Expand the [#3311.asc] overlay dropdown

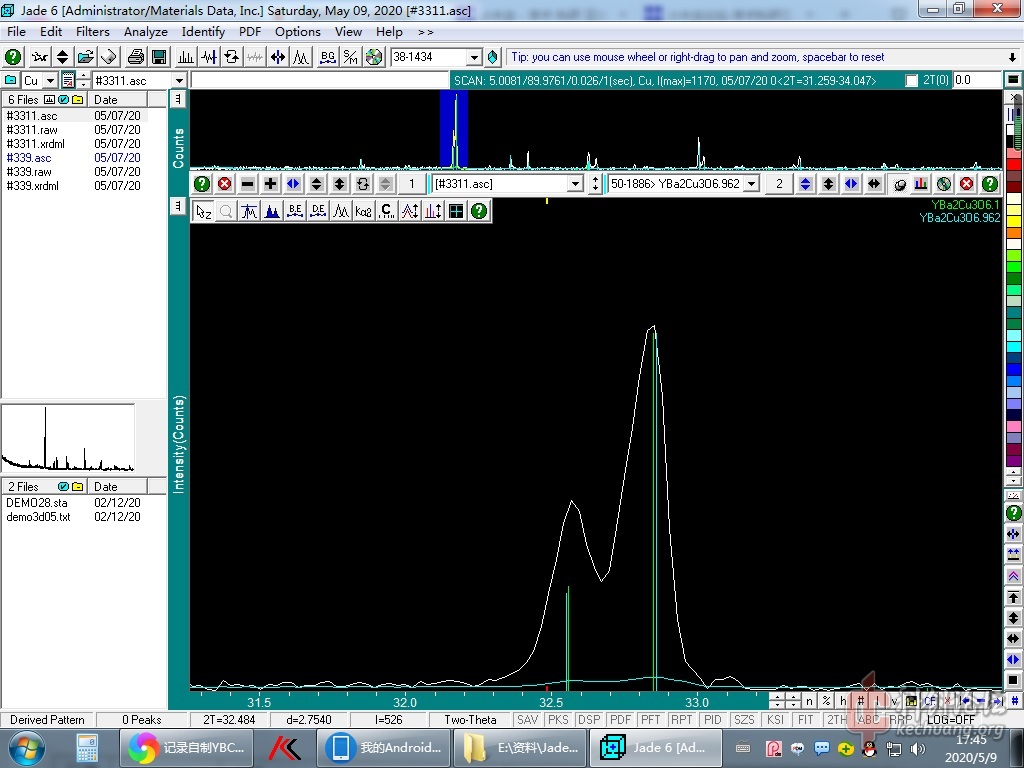tap(575, 184)
